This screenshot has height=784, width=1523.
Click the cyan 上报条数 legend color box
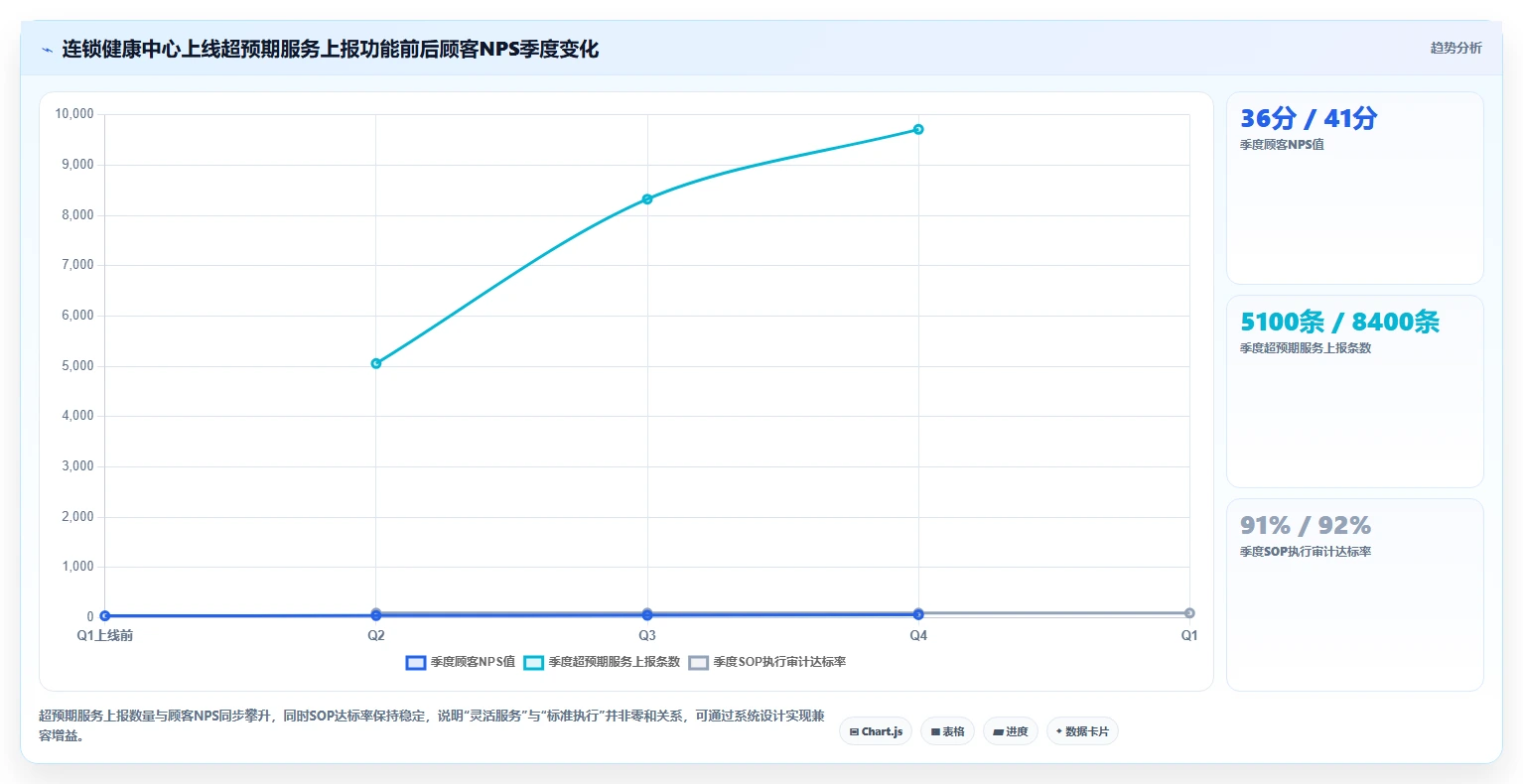click(534, 663)
